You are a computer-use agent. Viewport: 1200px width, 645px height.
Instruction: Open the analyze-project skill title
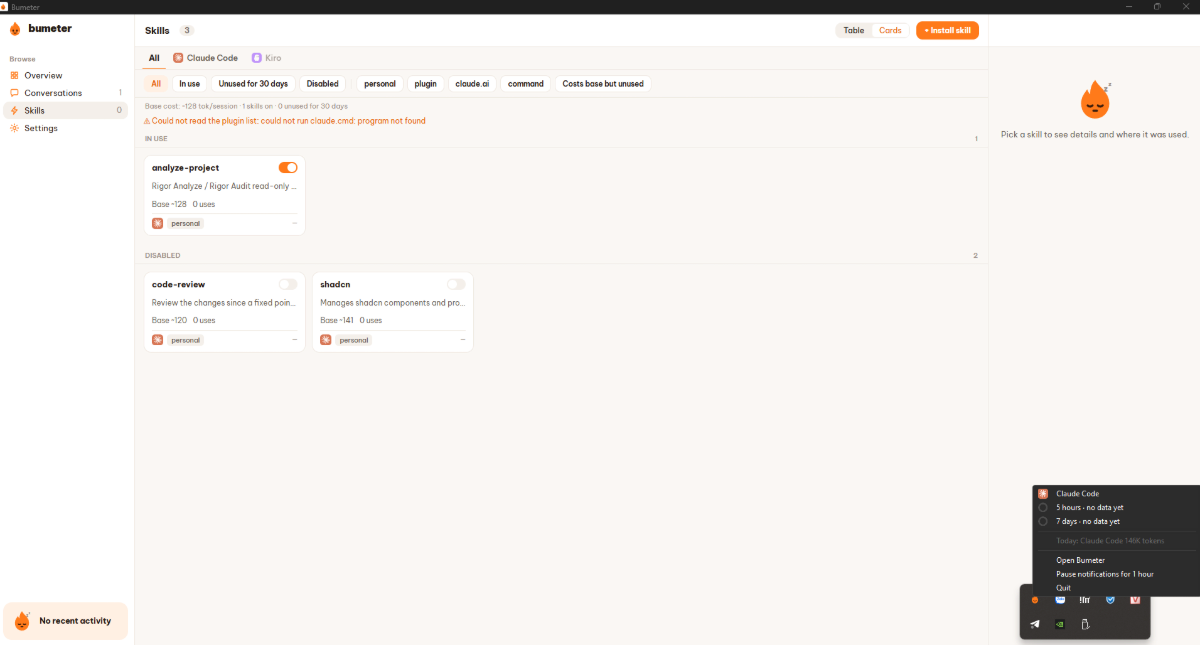185,167
